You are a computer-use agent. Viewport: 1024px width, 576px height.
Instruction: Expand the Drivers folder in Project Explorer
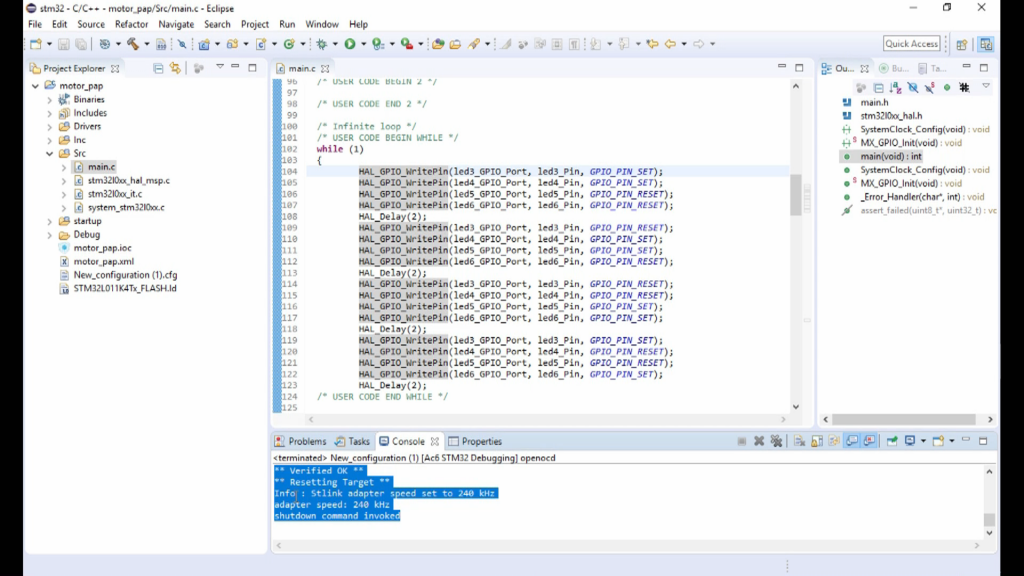[49, 127]
